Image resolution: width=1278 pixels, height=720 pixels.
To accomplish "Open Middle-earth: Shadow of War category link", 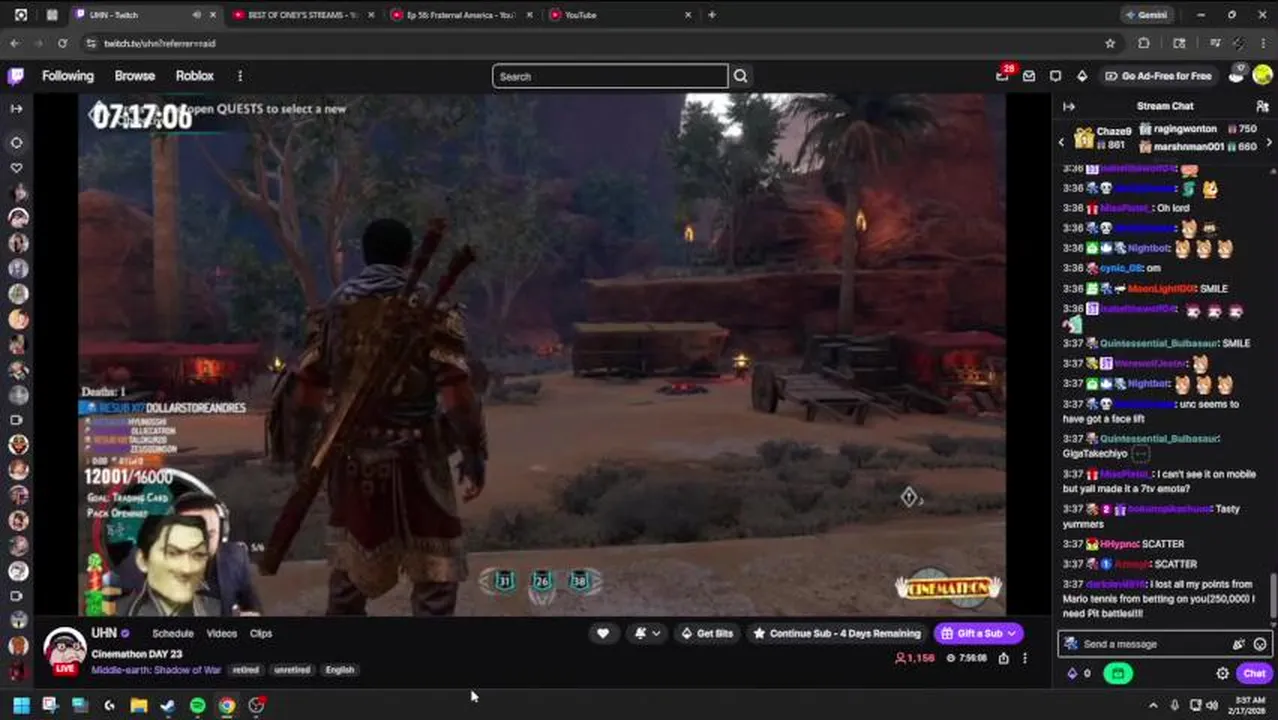I will pos(156,670).
